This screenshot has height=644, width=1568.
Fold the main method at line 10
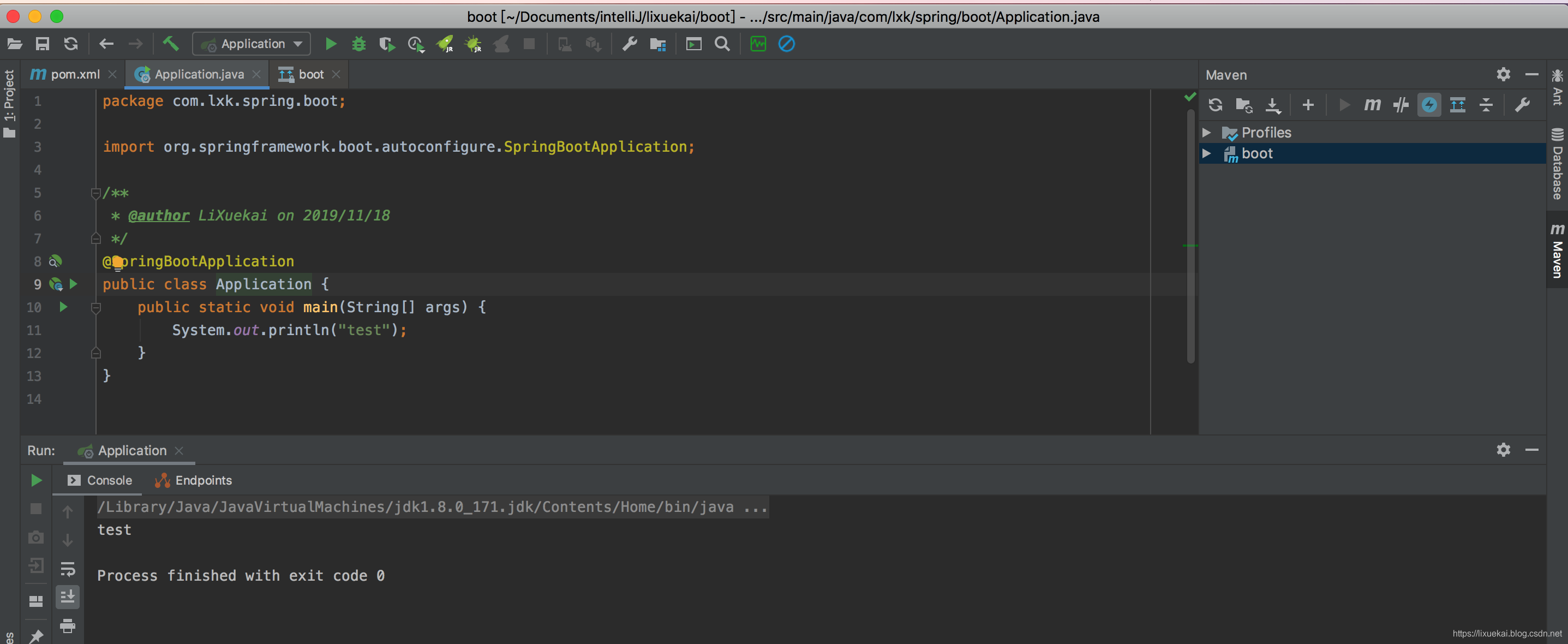click(x=95, y=307)
